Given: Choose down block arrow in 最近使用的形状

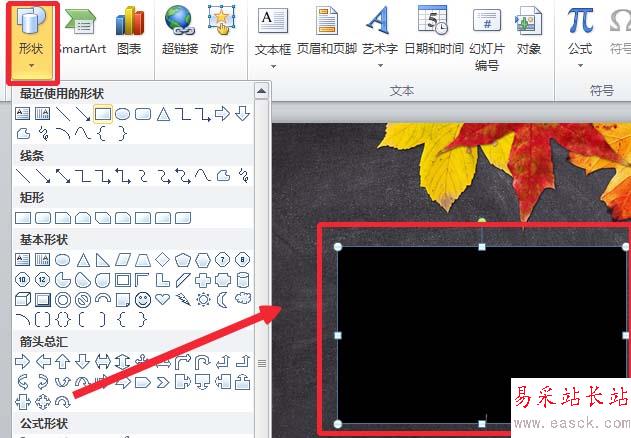Looking at the screenshot, I should (x=242, y=114).
